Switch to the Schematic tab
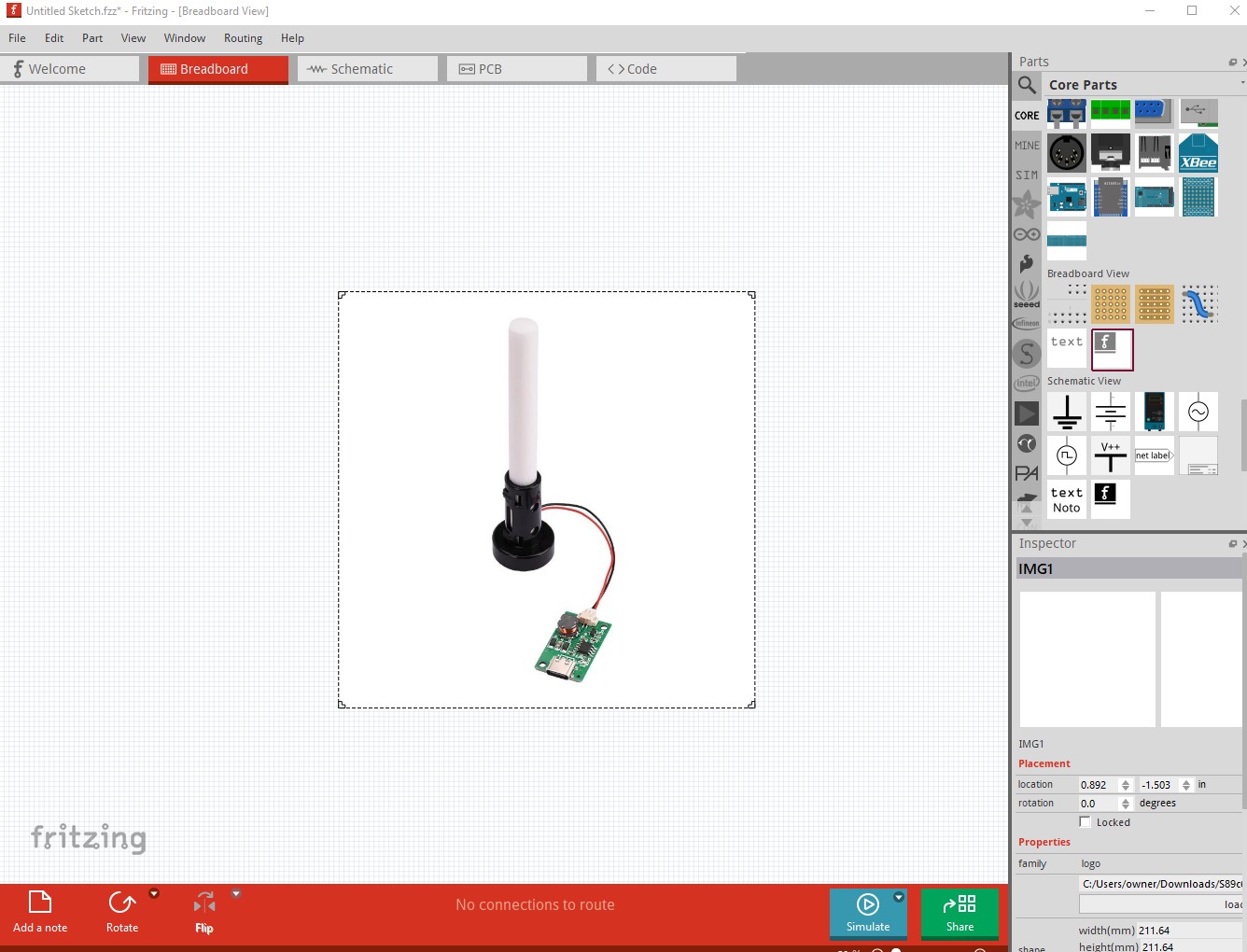The width and height of the screenshot is (1247, 952). [367, 69]
